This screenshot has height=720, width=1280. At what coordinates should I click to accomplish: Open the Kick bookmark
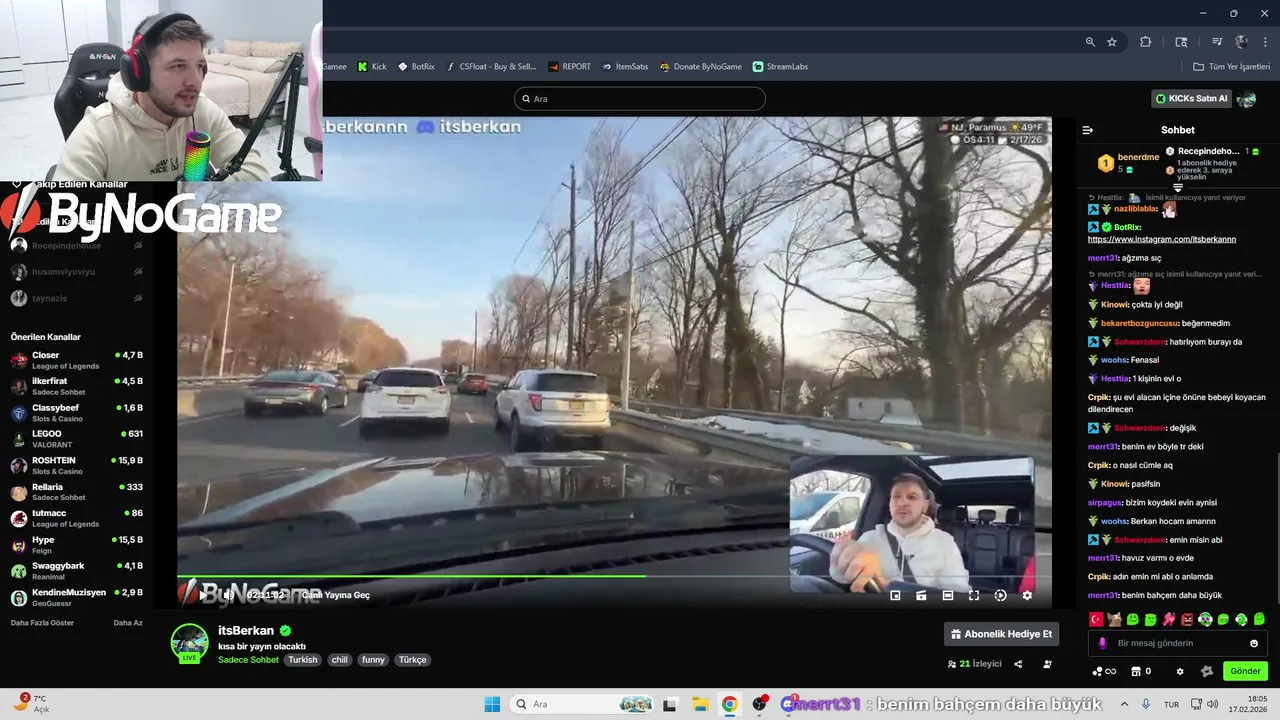(x=372, y=67)
